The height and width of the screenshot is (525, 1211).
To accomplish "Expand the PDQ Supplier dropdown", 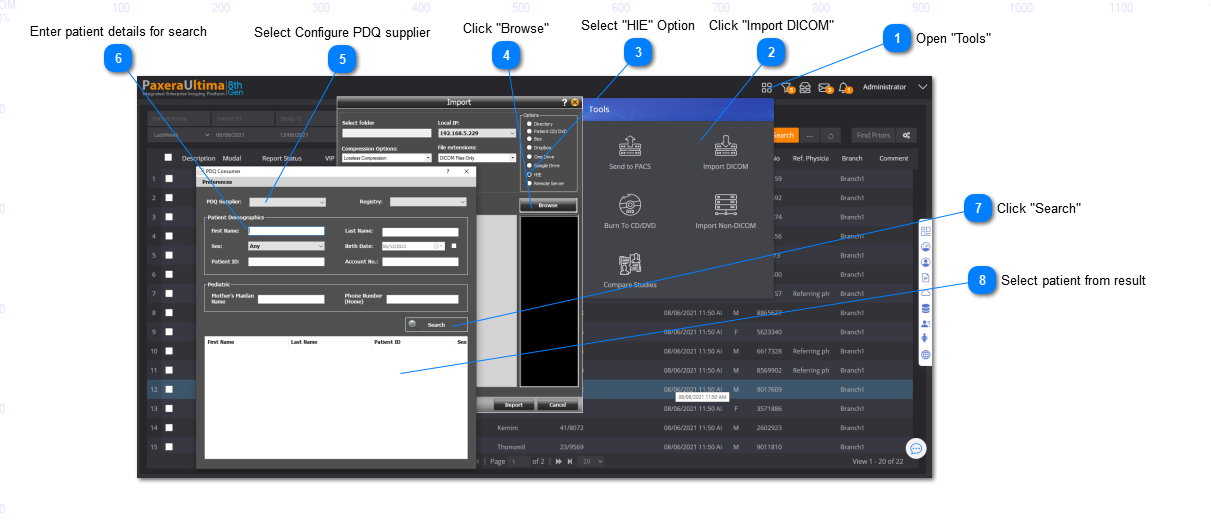I will click(287, 202).
